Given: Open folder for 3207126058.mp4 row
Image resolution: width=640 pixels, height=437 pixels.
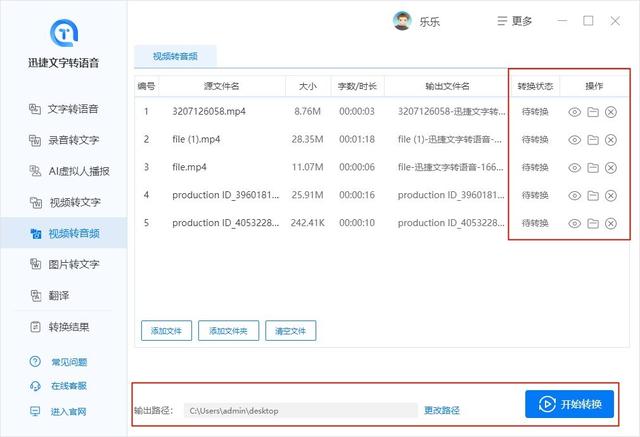Looking at the screenshot, I should click(593, 112).
